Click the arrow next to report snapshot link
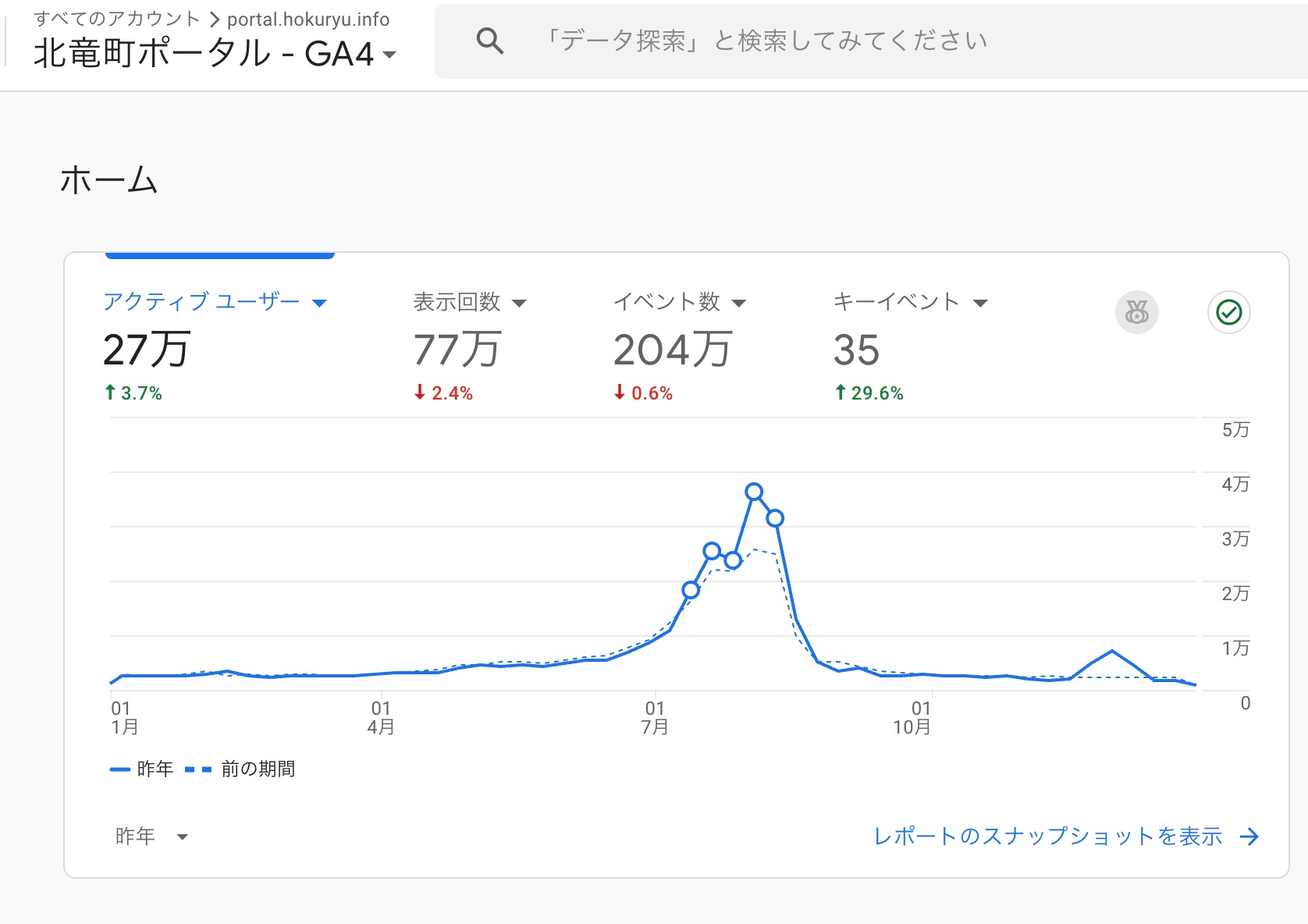1308x924 pixels. pyautogui.click(x=1249, y=837)
